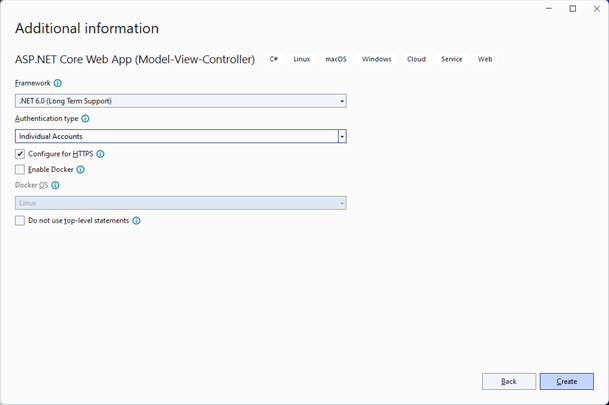Click the Docker OS label
The image size is (609, 405).
[x=31, y=185]
